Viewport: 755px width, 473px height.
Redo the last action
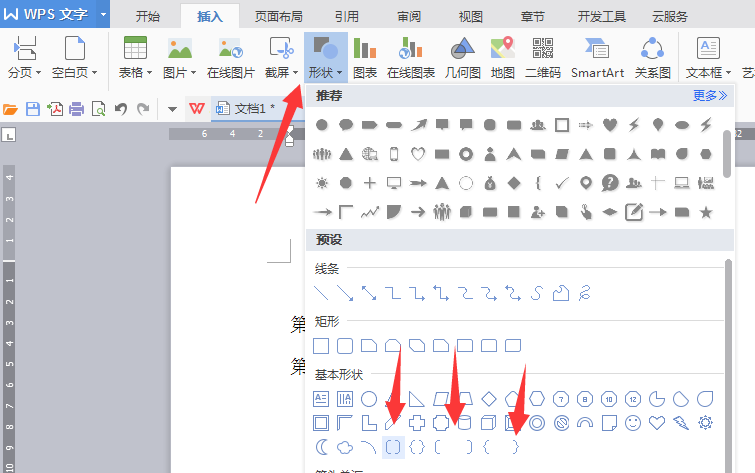click(143, 109)
